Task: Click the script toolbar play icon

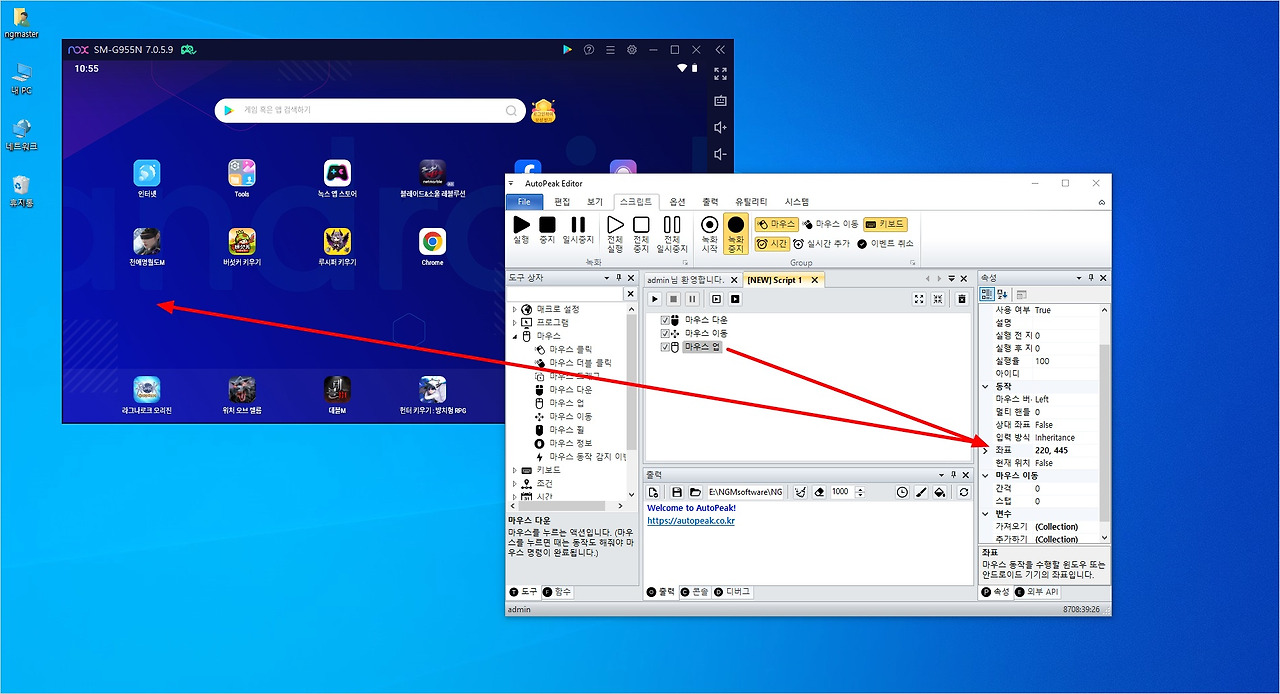Action: click(655, 299)
